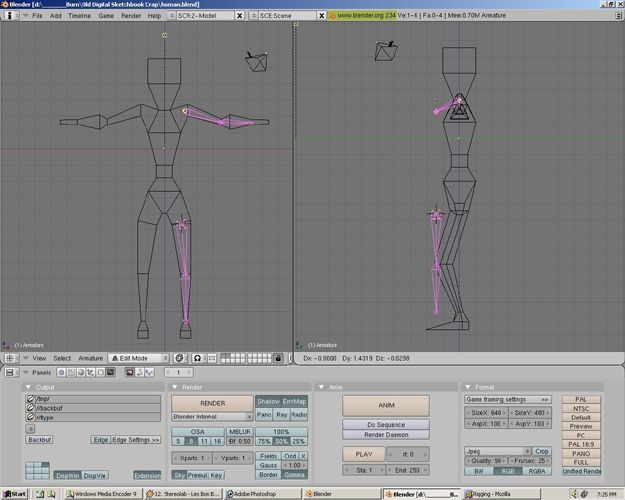625x500 pixels.
Task: Click folder icon beside //ftype path
Action: (30, 417)
